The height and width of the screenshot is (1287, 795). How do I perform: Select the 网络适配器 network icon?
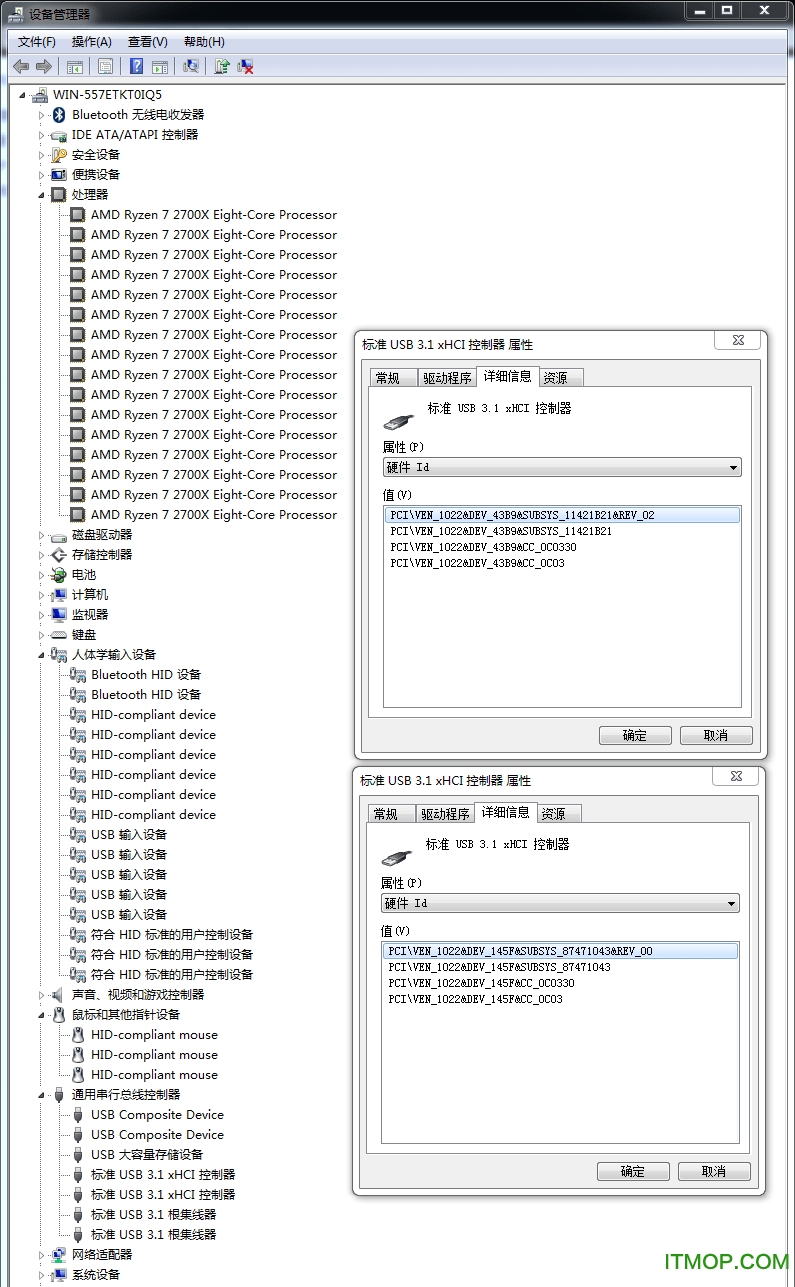click(59, 1255)
